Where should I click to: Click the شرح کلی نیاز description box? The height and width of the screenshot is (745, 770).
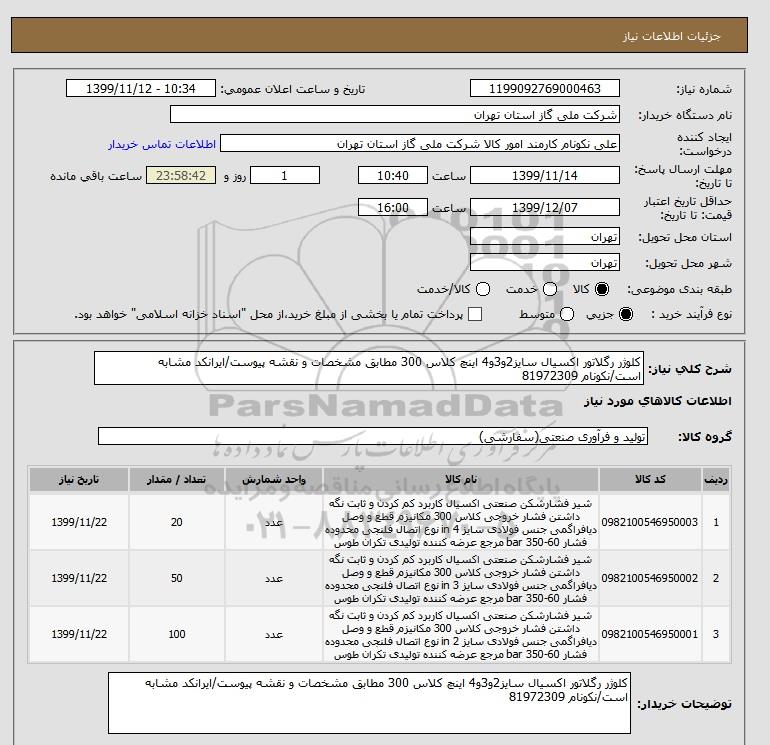click(369, 368)
